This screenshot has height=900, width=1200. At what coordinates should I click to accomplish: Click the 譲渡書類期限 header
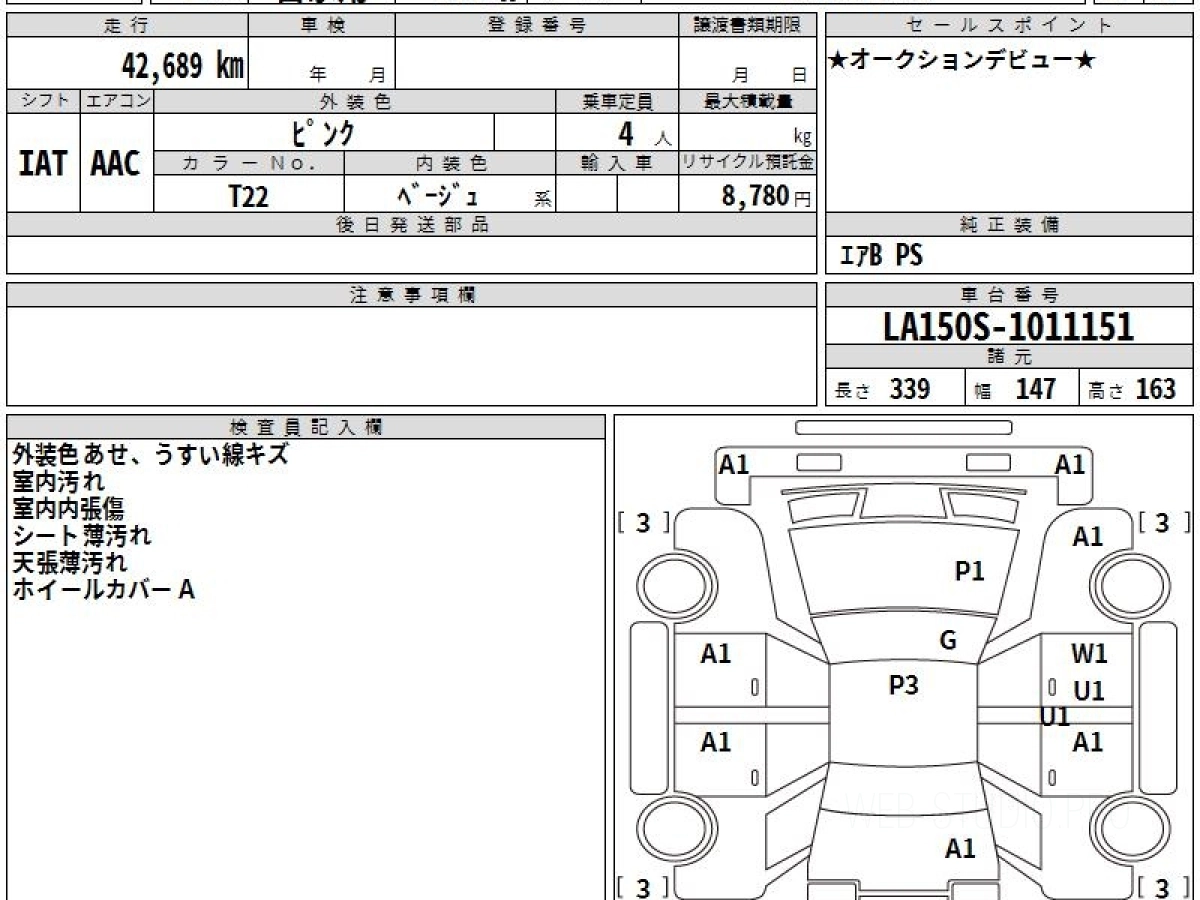click(x=747, y=26)
